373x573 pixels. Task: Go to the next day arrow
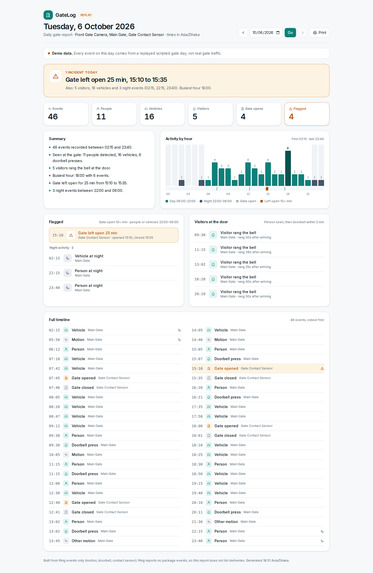point(302,33)
